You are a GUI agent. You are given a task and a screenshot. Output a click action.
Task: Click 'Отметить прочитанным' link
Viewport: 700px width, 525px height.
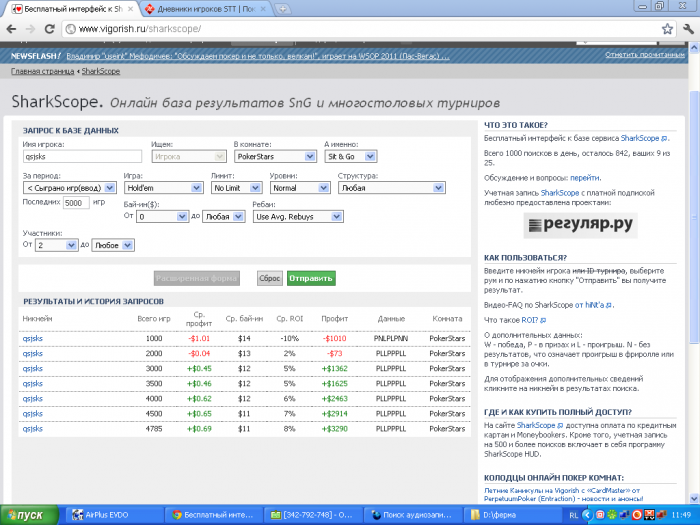pyautogui.click(x=645, y=55)
